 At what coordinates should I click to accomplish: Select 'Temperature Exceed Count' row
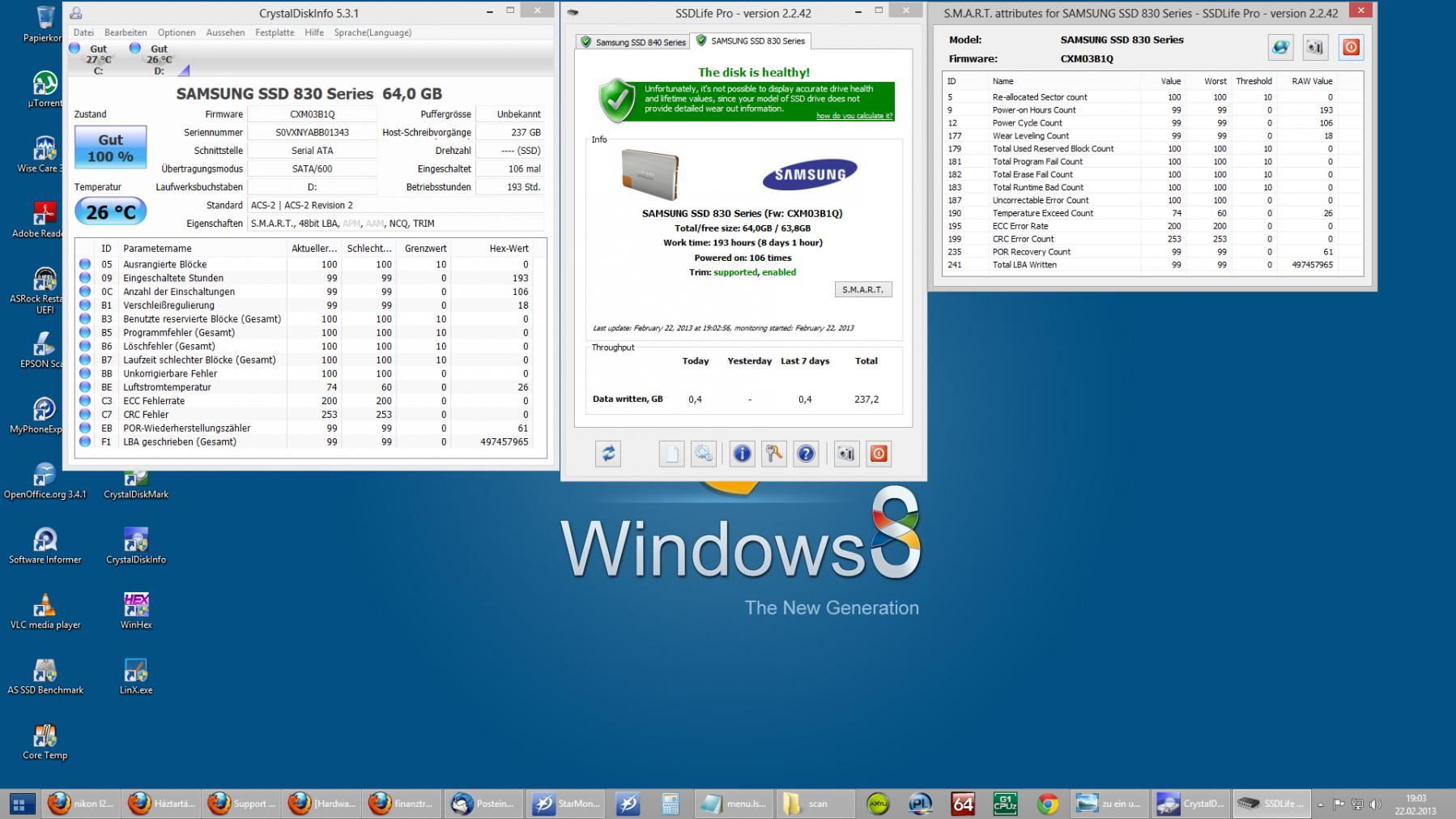pyautogui.click(x=1153, y=213)
